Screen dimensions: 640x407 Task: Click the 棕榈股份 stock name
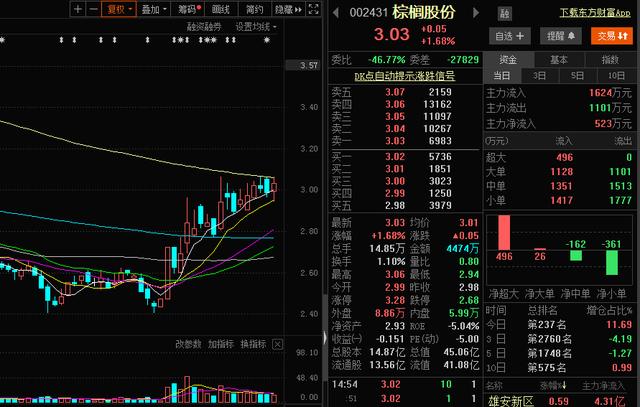coord(424,13)
